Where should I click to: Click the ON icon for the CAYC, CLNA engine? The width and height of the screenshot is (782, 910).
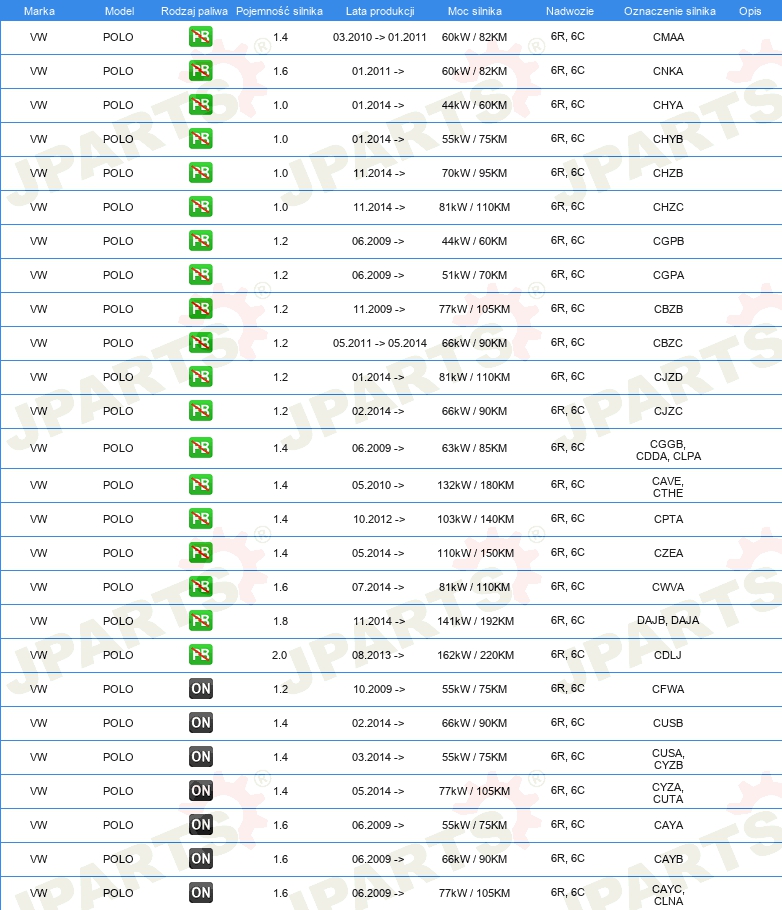[x=200, y=893]
